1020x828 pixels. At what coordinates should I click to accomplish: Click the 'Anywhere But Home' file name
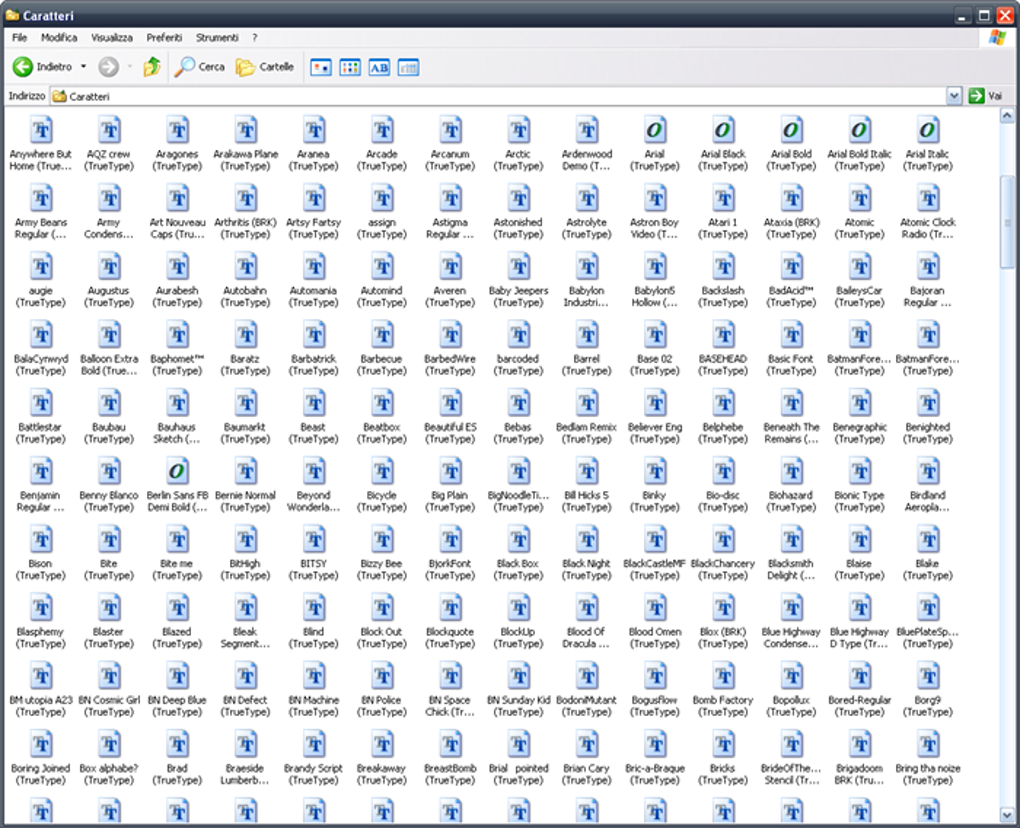(40, 160)
